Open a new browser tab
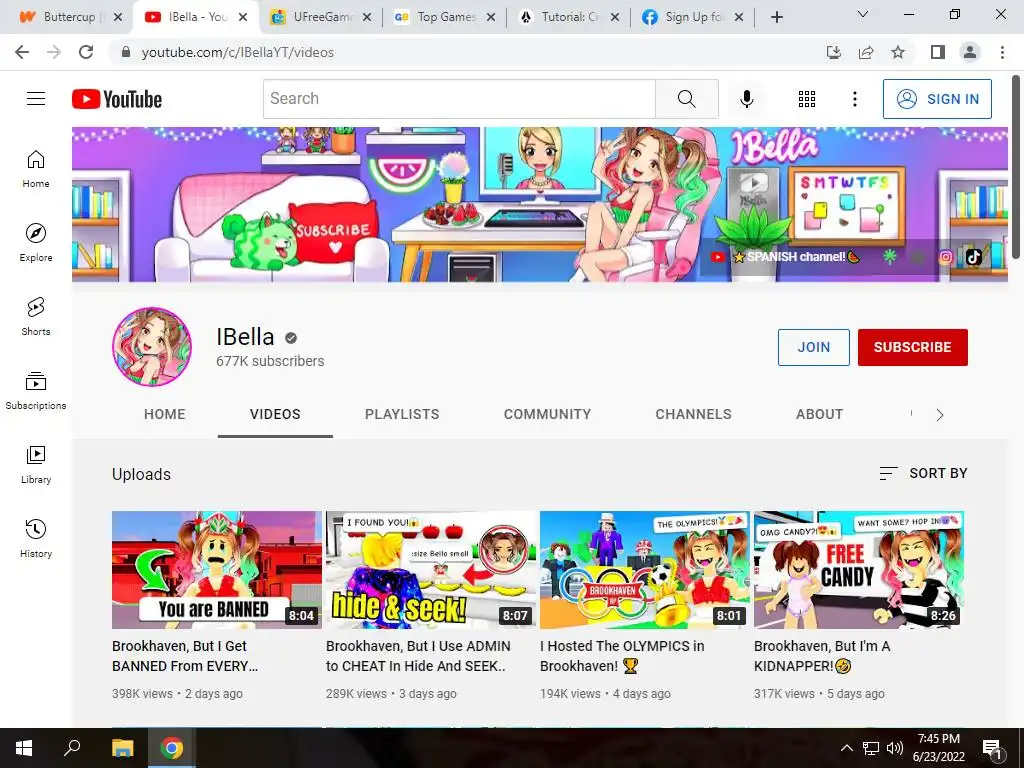This screenshot has width=1024, height=768. click(x=776, y=17)
